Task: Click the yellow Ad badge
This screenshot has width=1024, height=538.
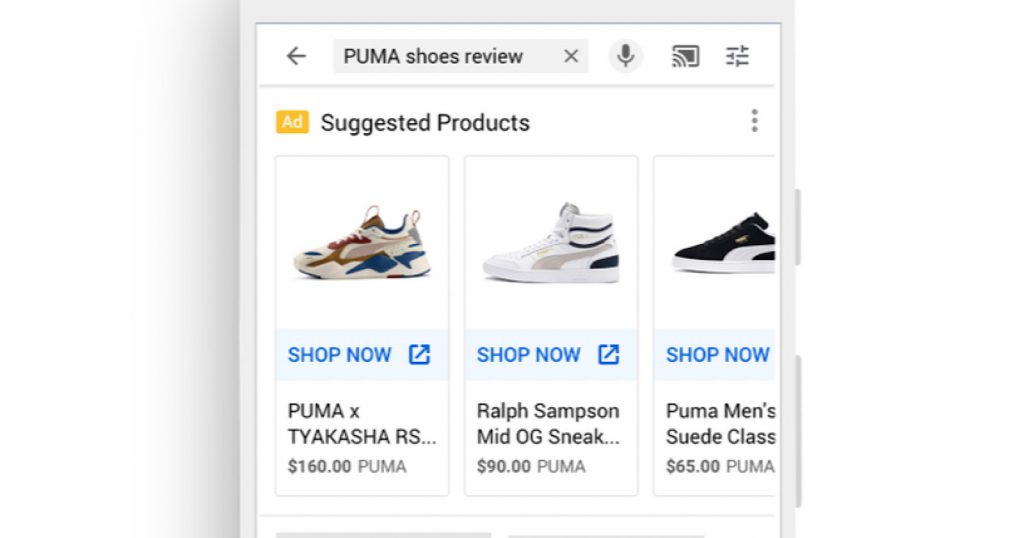Action: (x=292, y=122)
